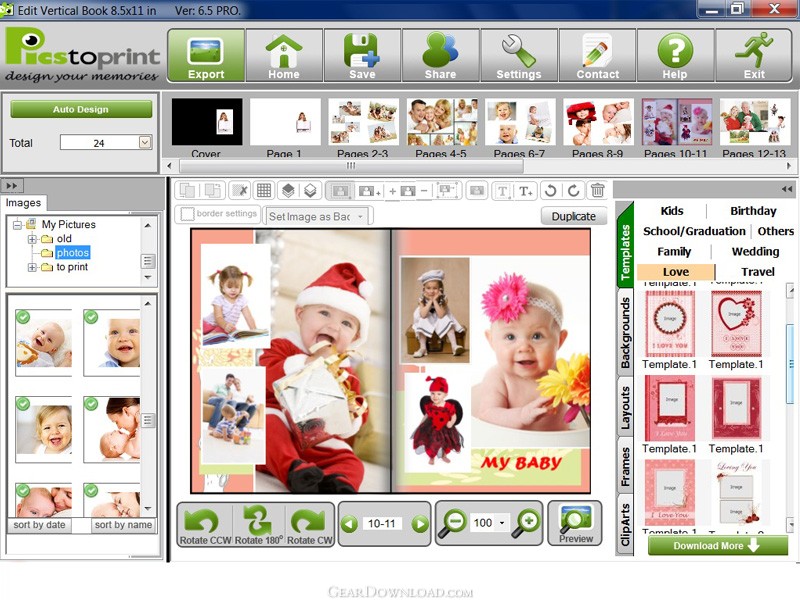Collapse the left images panel arrows

(12, 186)
